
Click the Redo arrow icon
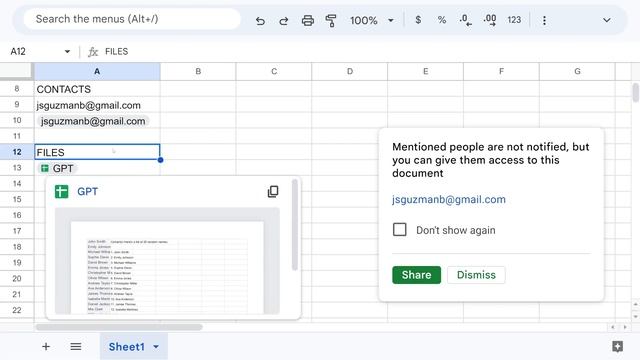284,20
